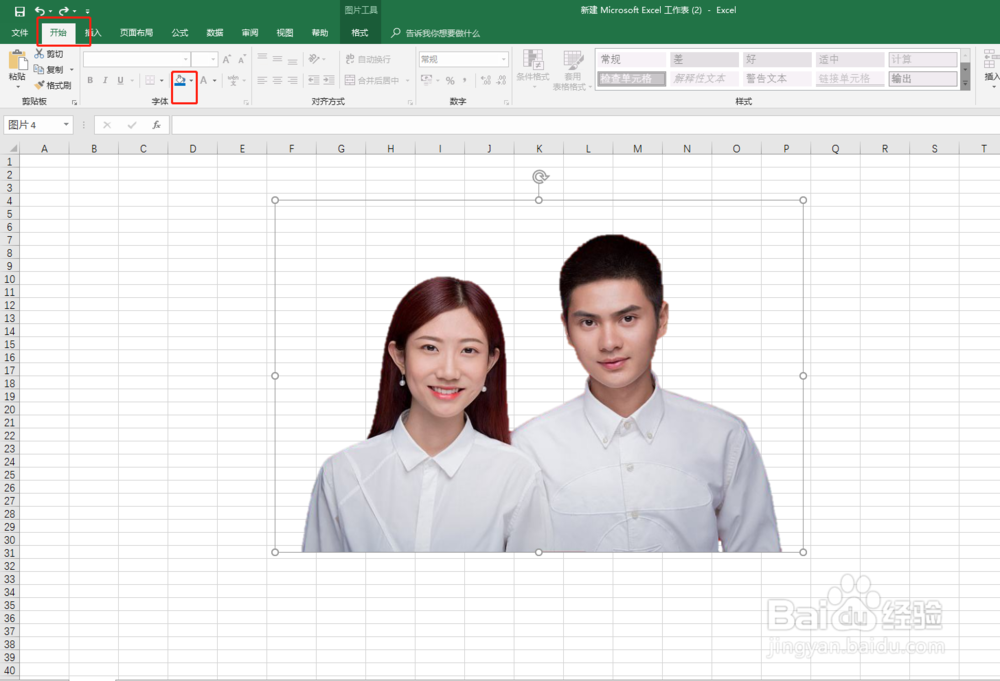Image resolution: width=1000 pixels, height=681 pixels.
Task: Click the top align icon
Action: (262, 58)
